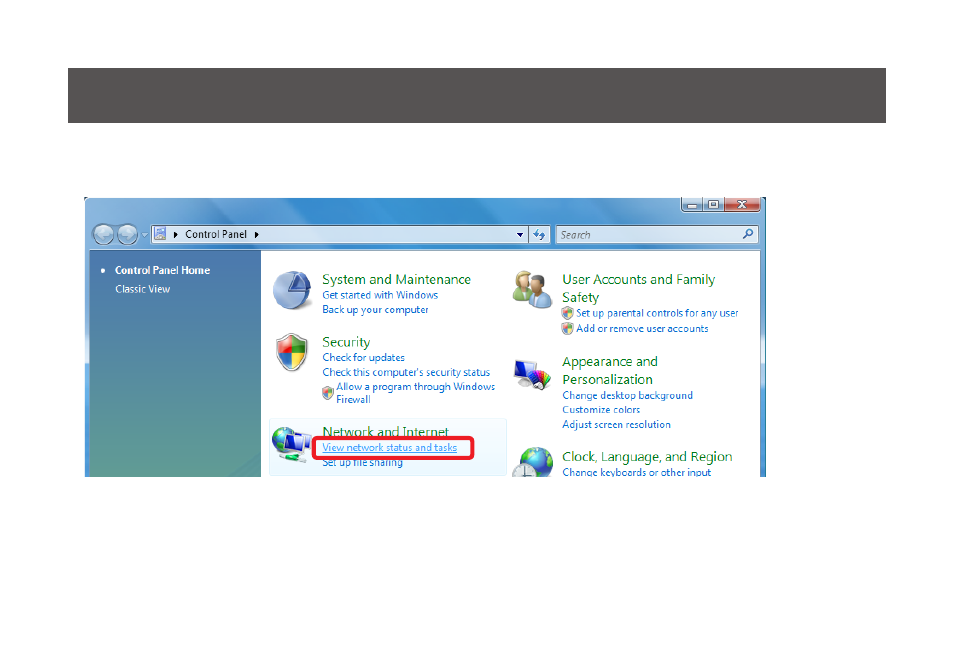Click the Control Panel icon in address bar
This screenshot has height=664, width=954.
pos(160,234)
